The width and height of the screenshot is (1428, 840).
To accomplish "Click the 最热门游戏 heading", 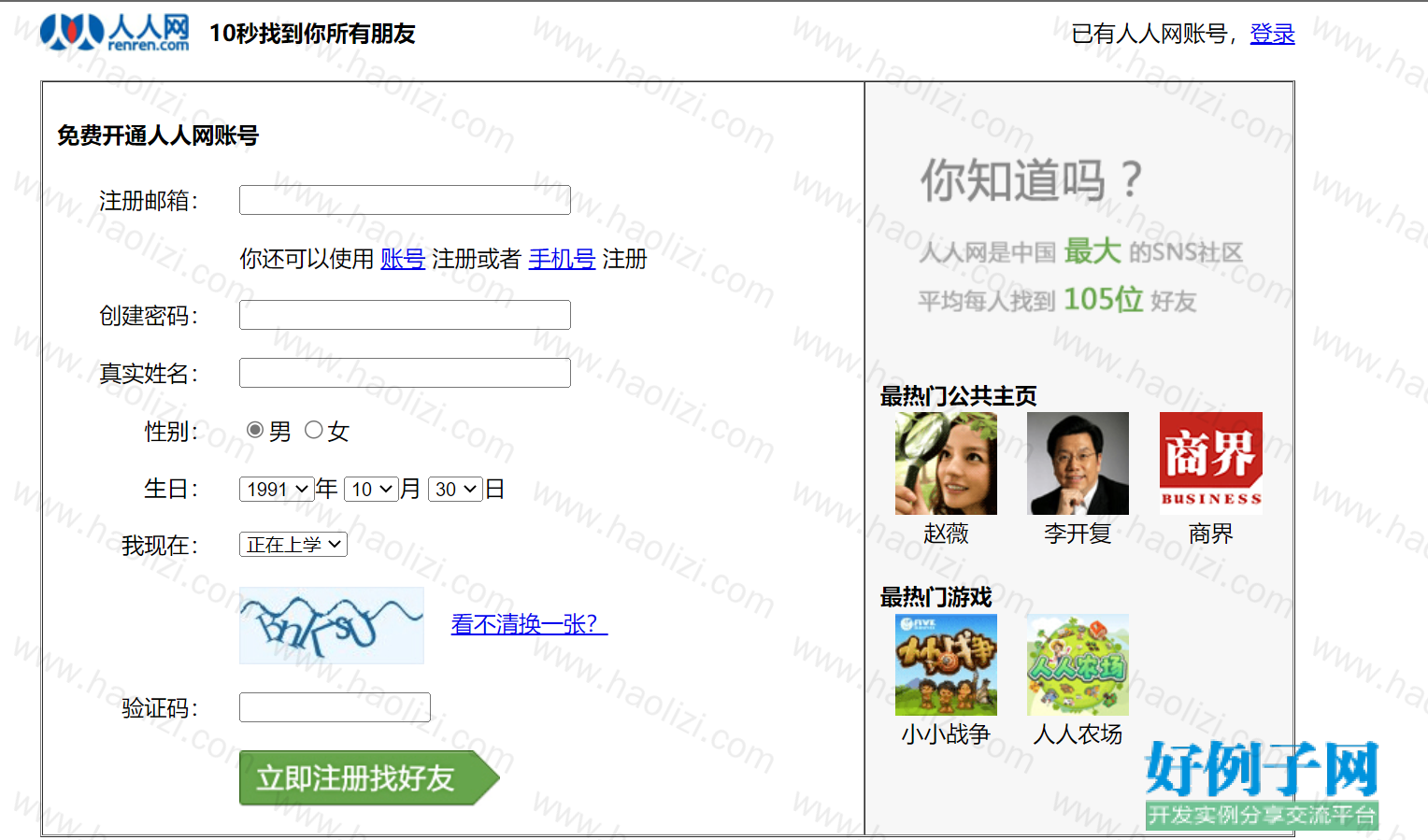I will point(936,597).
